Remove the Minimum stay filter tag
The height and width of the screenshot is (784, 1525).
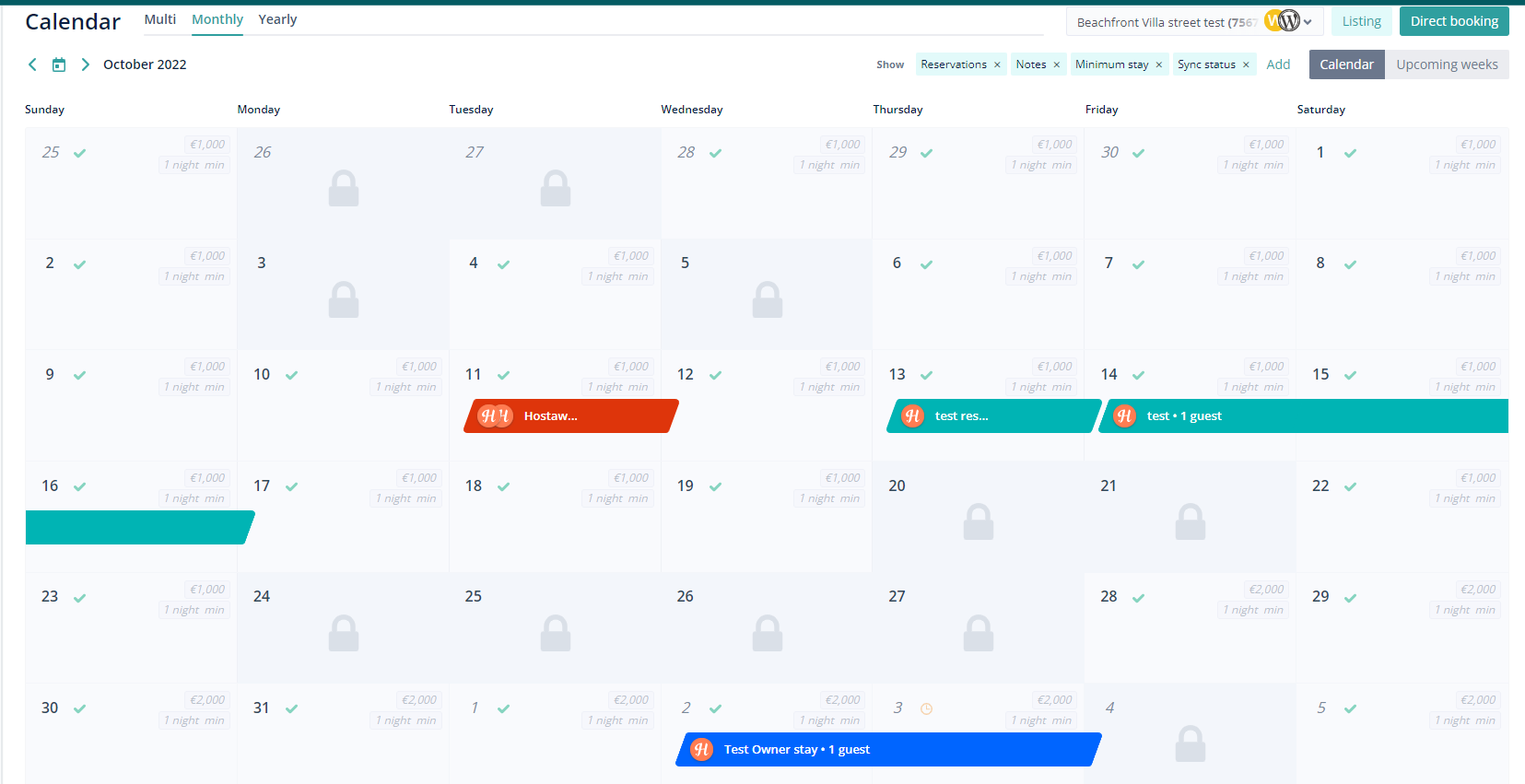tap(1159, 64)
